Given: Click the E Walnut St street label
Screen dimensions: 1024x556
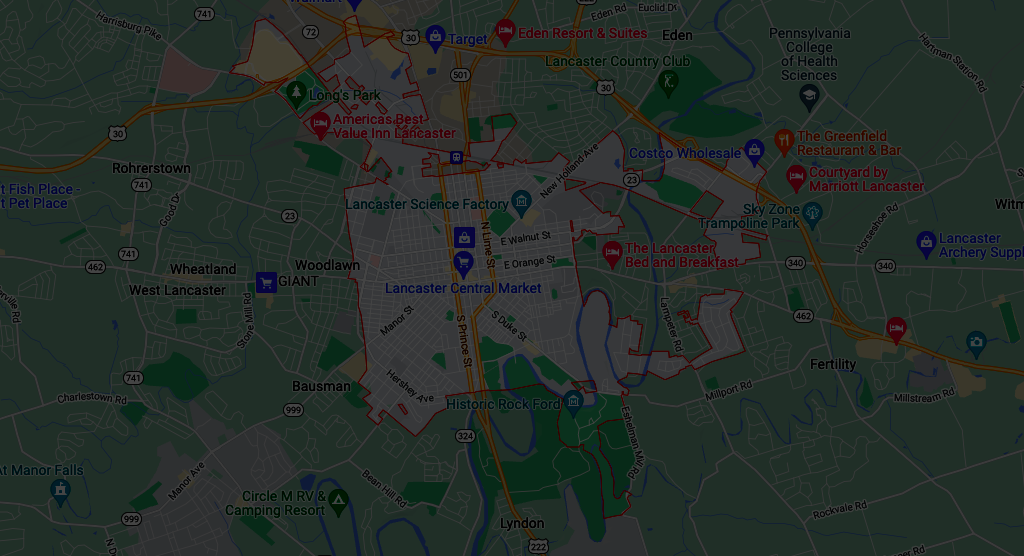Looking at the screenshot, I should pos(525,238).
